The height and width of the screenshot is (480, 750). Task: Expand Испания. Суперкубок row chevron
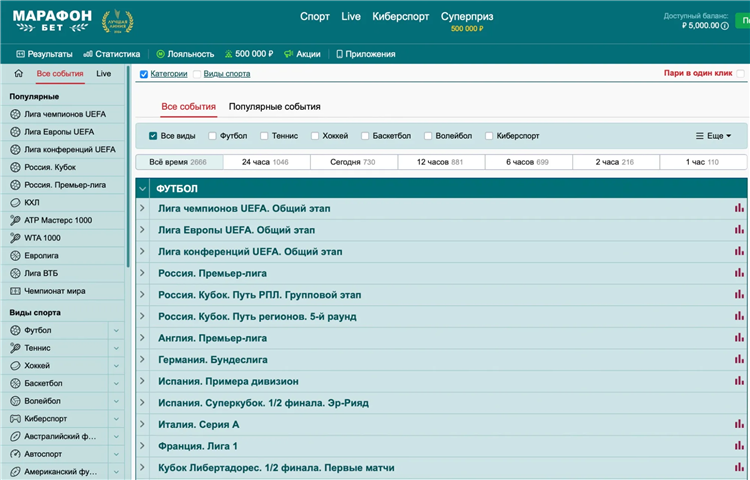pos(142,403)
